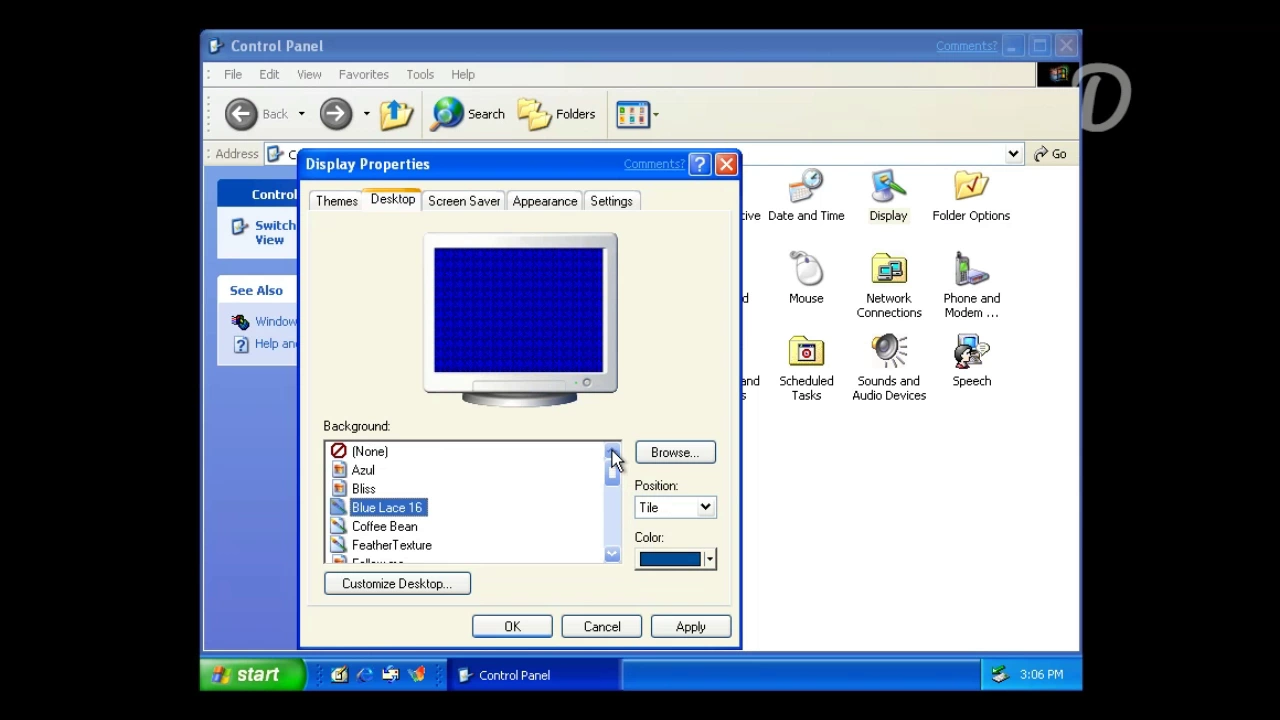Image resolution: width=1280 pixels, height=720 pixels.
Task: Open the Favorites menu
Action: point(363,74)
